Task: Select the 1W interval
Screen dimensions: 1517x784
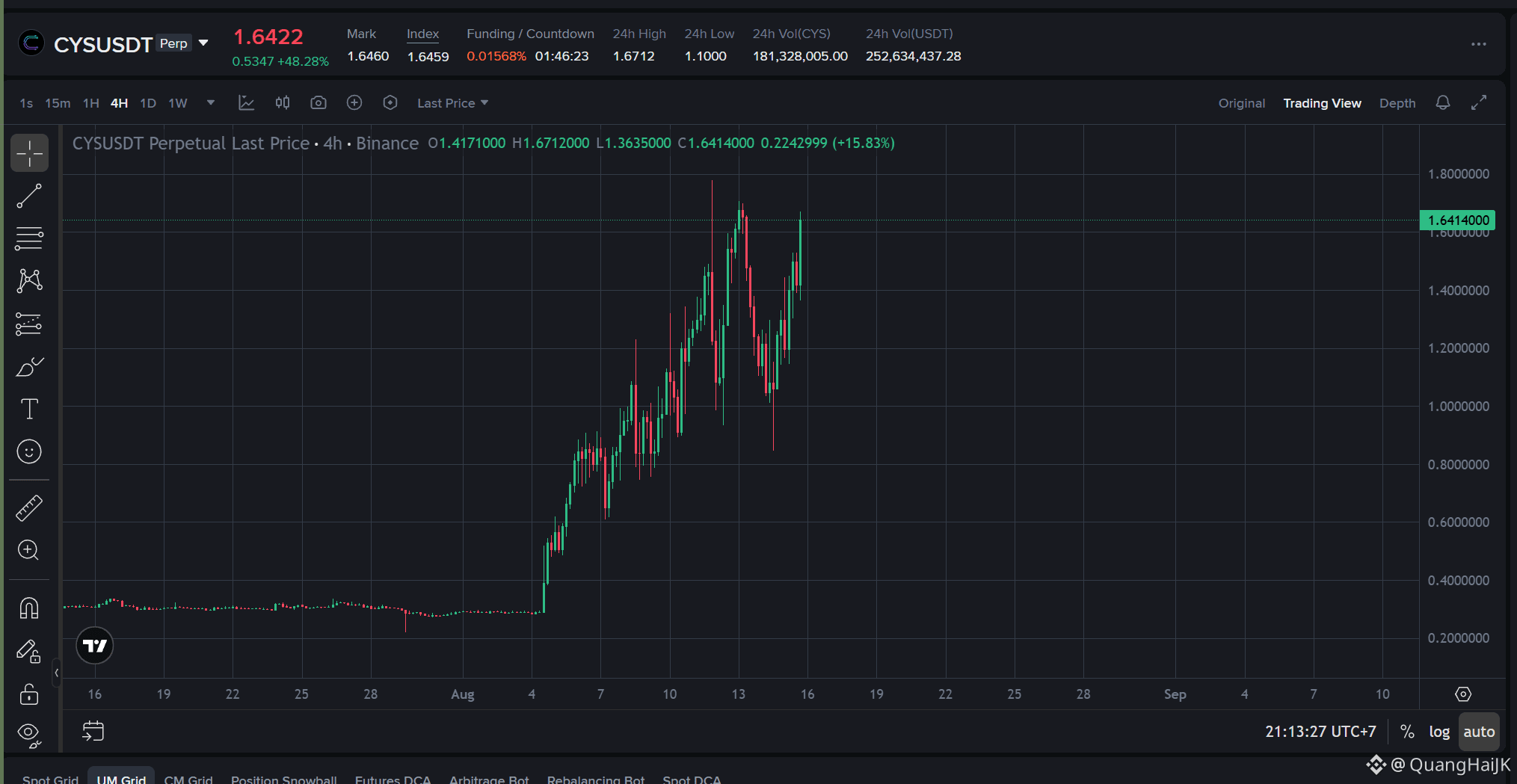Action: (x=178, y=103)
